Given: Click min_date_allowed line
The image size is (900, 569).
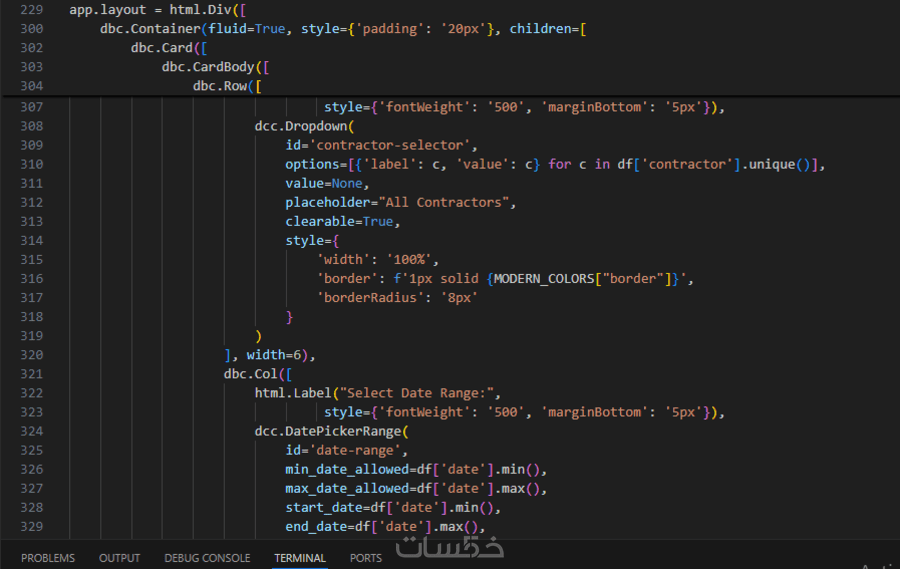Looking at the screenshot, I should [x=416, y=469].
